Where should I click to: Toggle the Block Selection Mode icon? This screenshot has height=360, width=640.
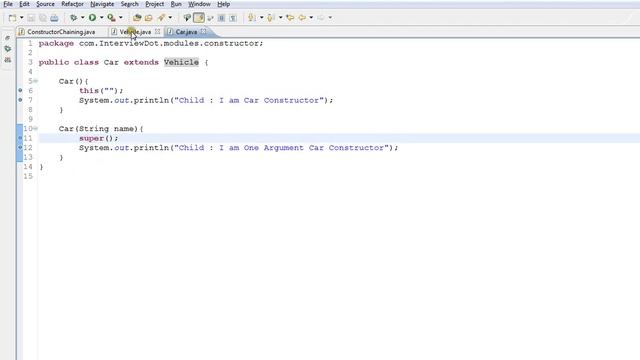(x=221, y=18)
